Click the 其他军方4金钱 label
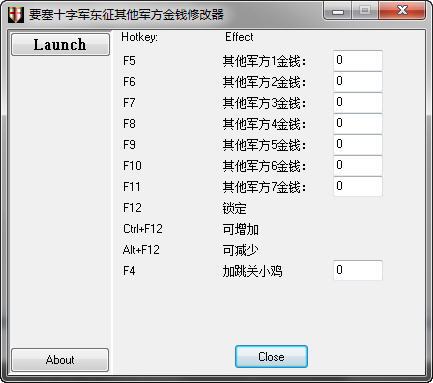The height and width of the screenshot is (383, 433). pos(265,125)
